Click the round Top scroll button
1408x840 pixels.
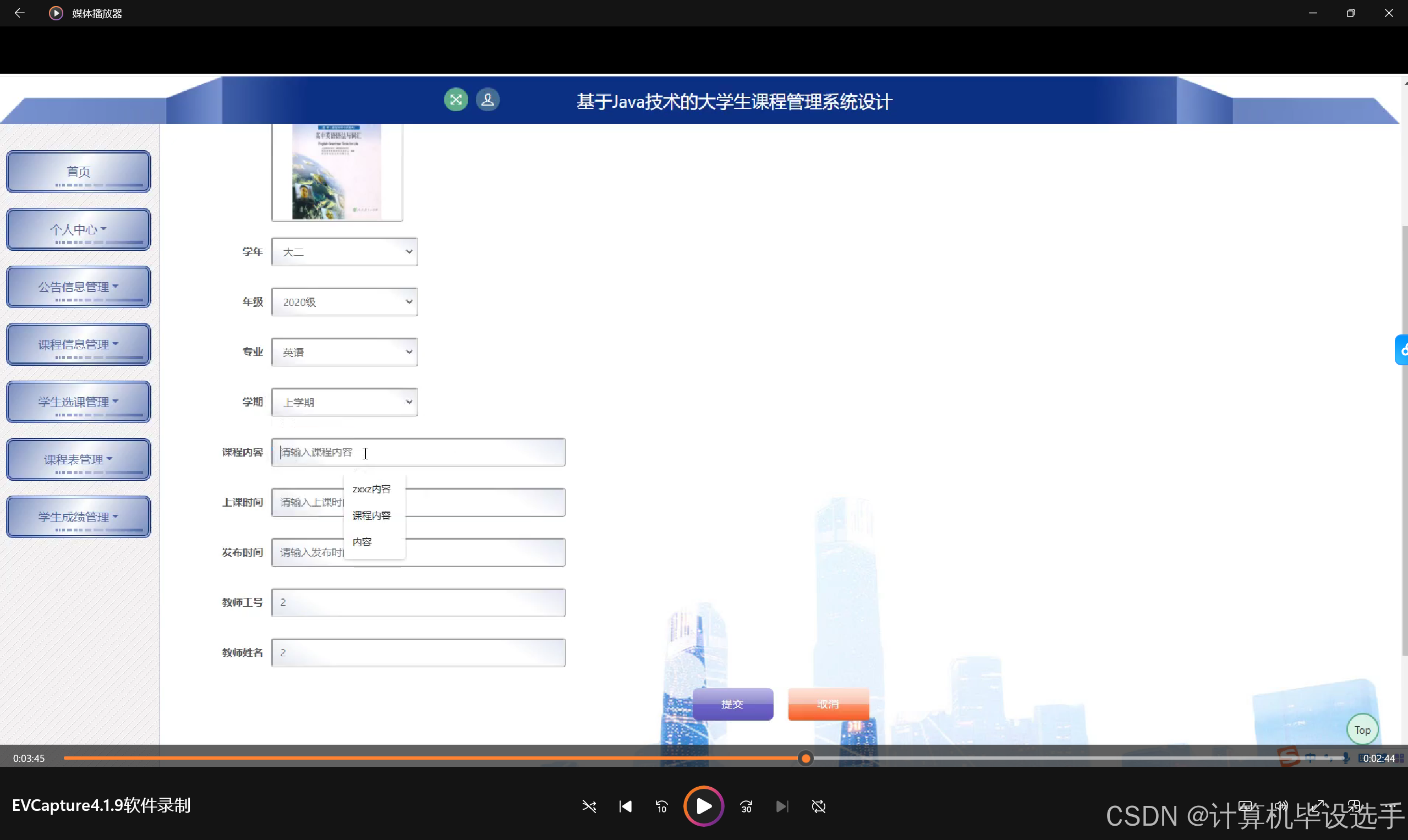click(x=1362, y=730)
